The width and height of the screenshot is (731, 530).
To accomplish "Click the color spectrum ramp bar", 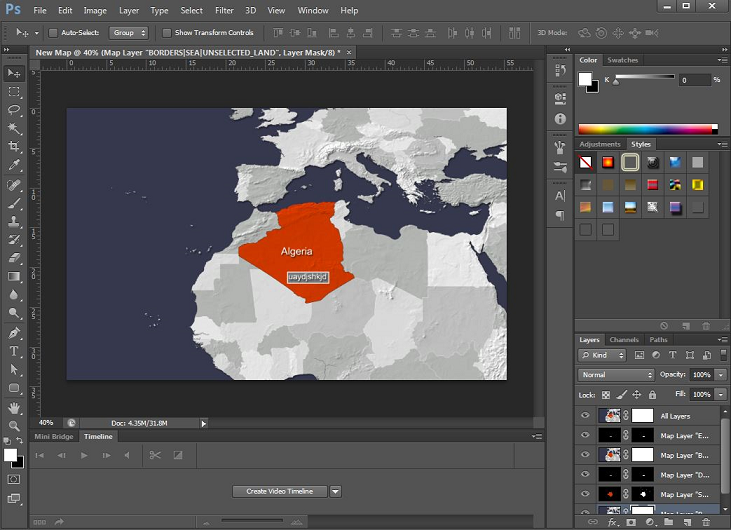I will [x=647, y=128].
